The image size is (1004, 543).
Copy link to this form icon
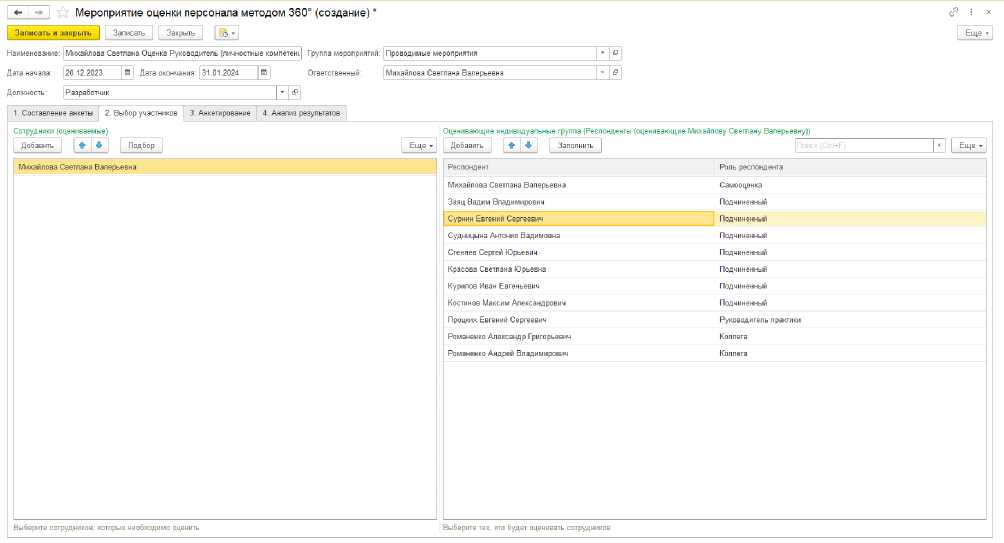954,12
